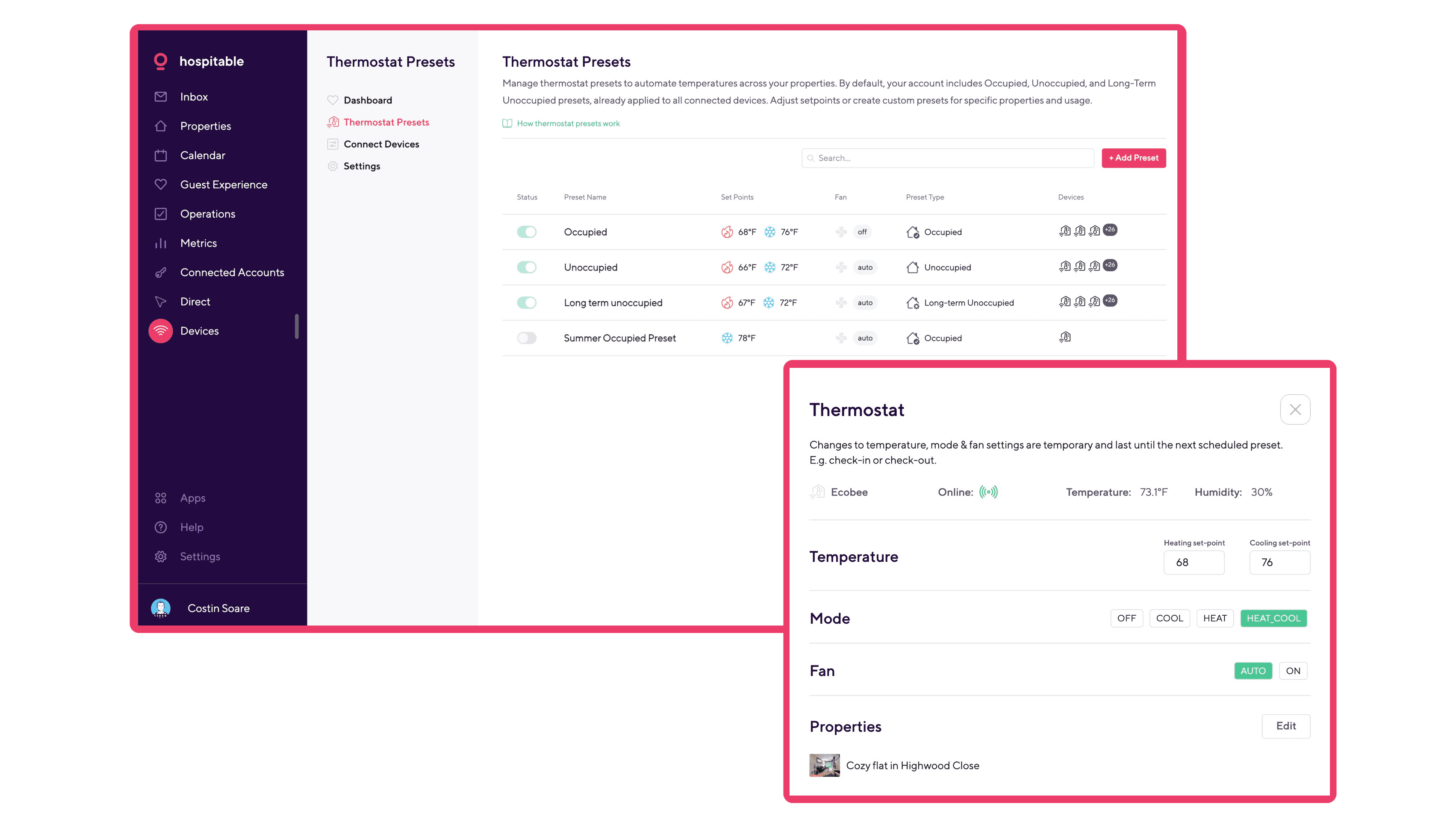Set fan to ON
The height and width of the screenshot is (834, 1456).
(1293, 671)
